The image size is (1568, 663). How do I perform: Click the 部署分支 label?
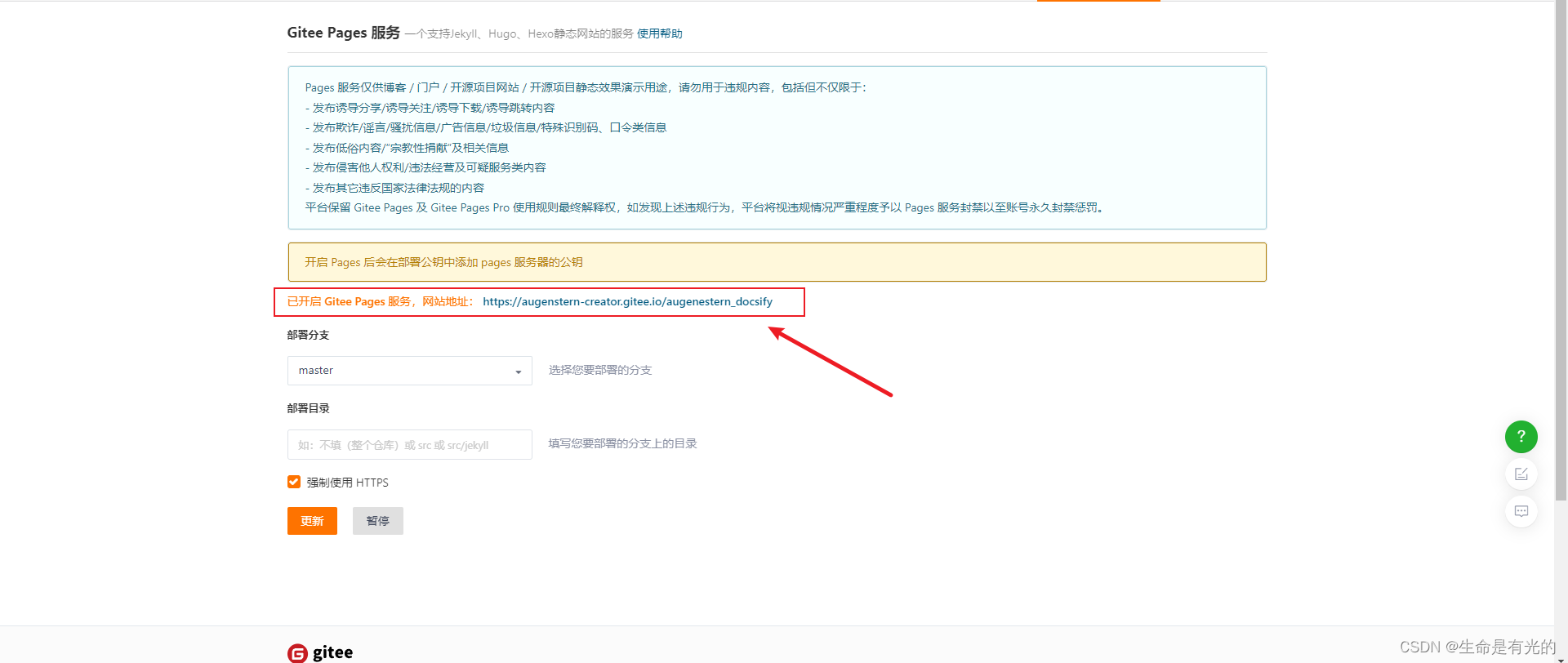coord(308,335)
